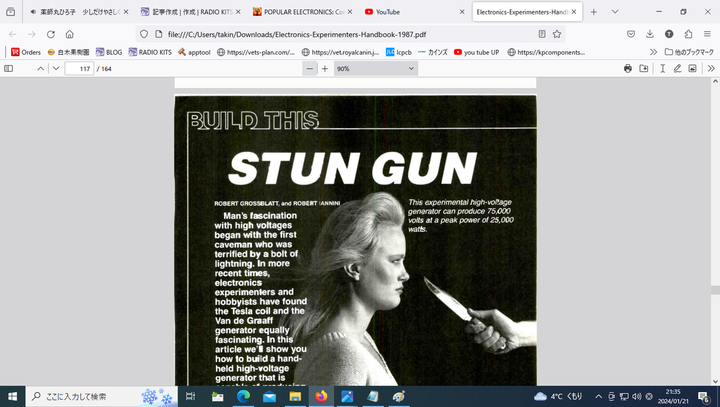Image resolution: width=720 pixels, height=407 pixels.
Task: Zoom in with the plus button
Action: tap(325, 68)
